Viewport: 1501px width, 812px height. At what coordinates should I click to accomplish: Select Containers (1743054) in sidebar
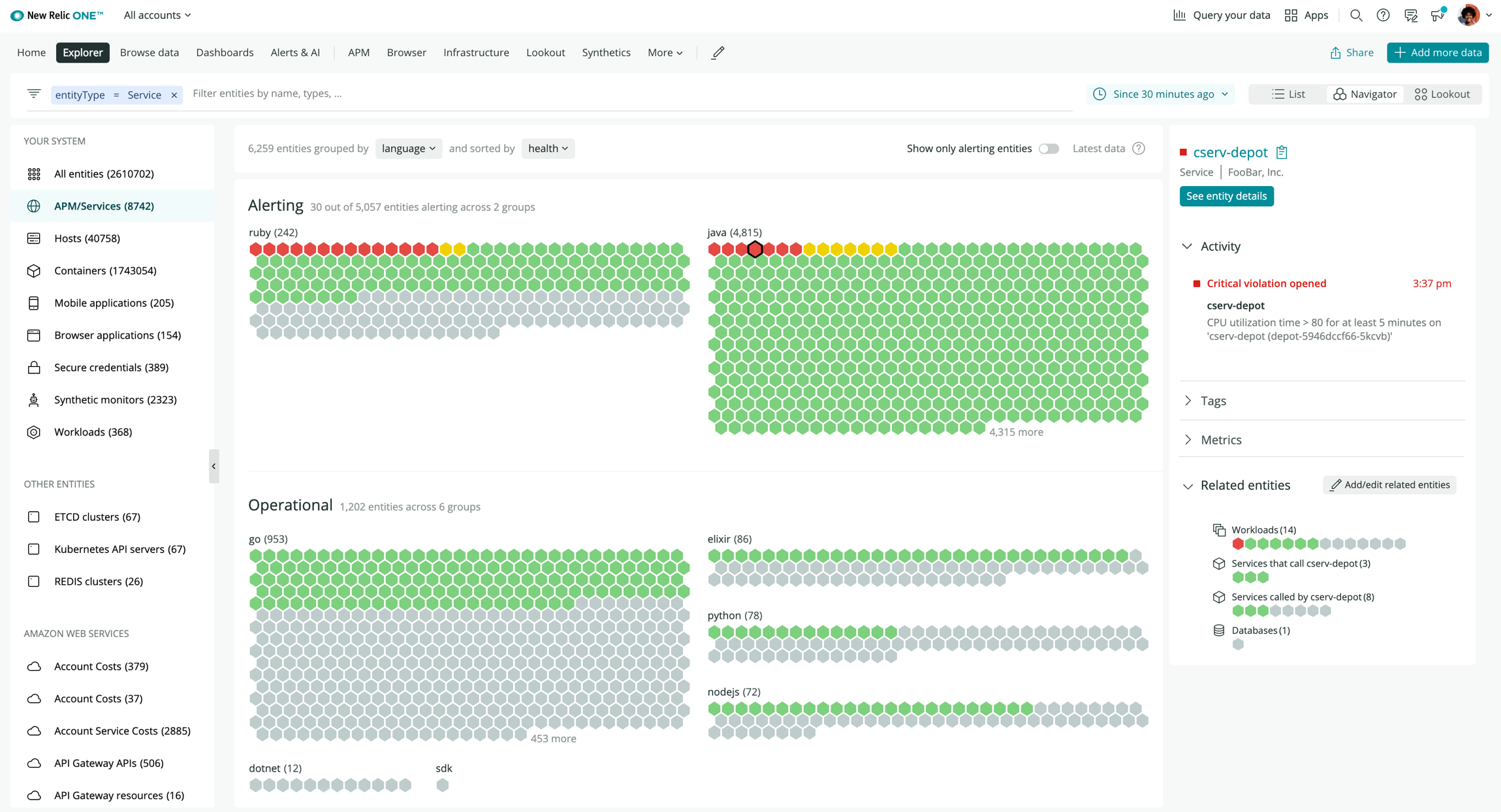pos(112,270)
